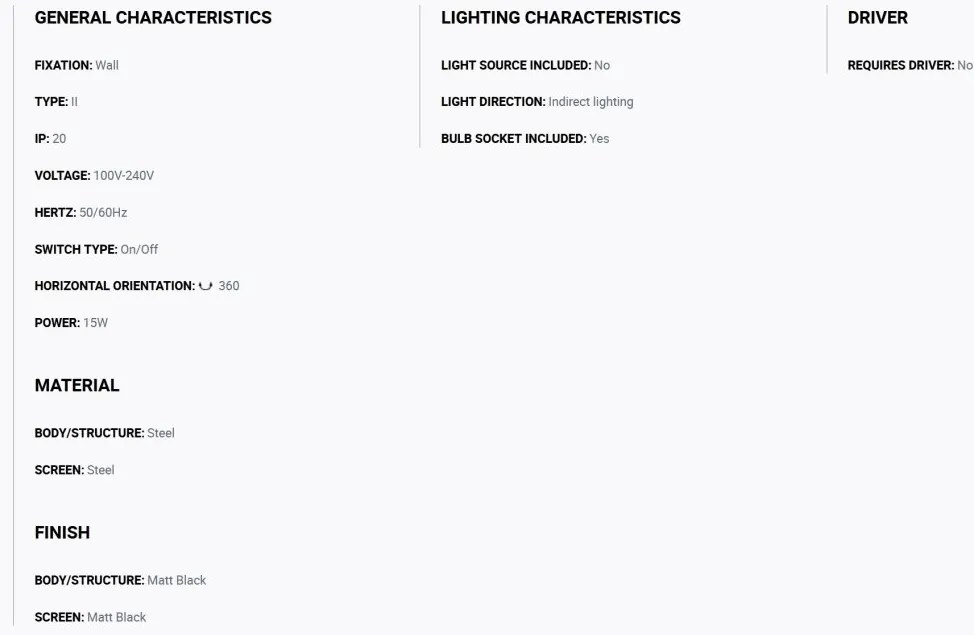Click the 360 orientation value

click(x=229, y=286)
